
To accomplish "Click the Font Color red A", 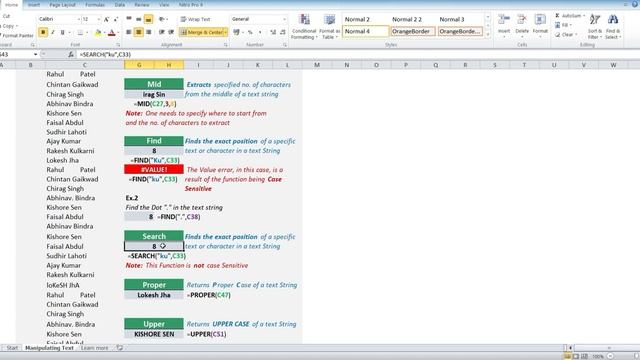I will (x=111, y=32).
